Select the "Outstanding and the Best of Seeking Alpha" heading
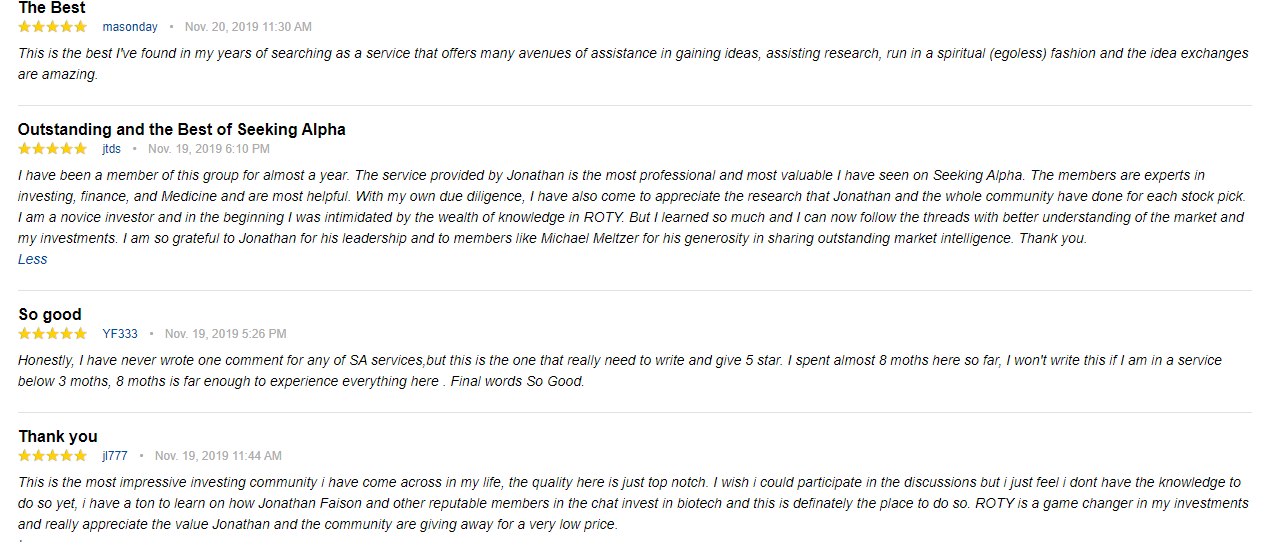 click(x=182, y=130)
